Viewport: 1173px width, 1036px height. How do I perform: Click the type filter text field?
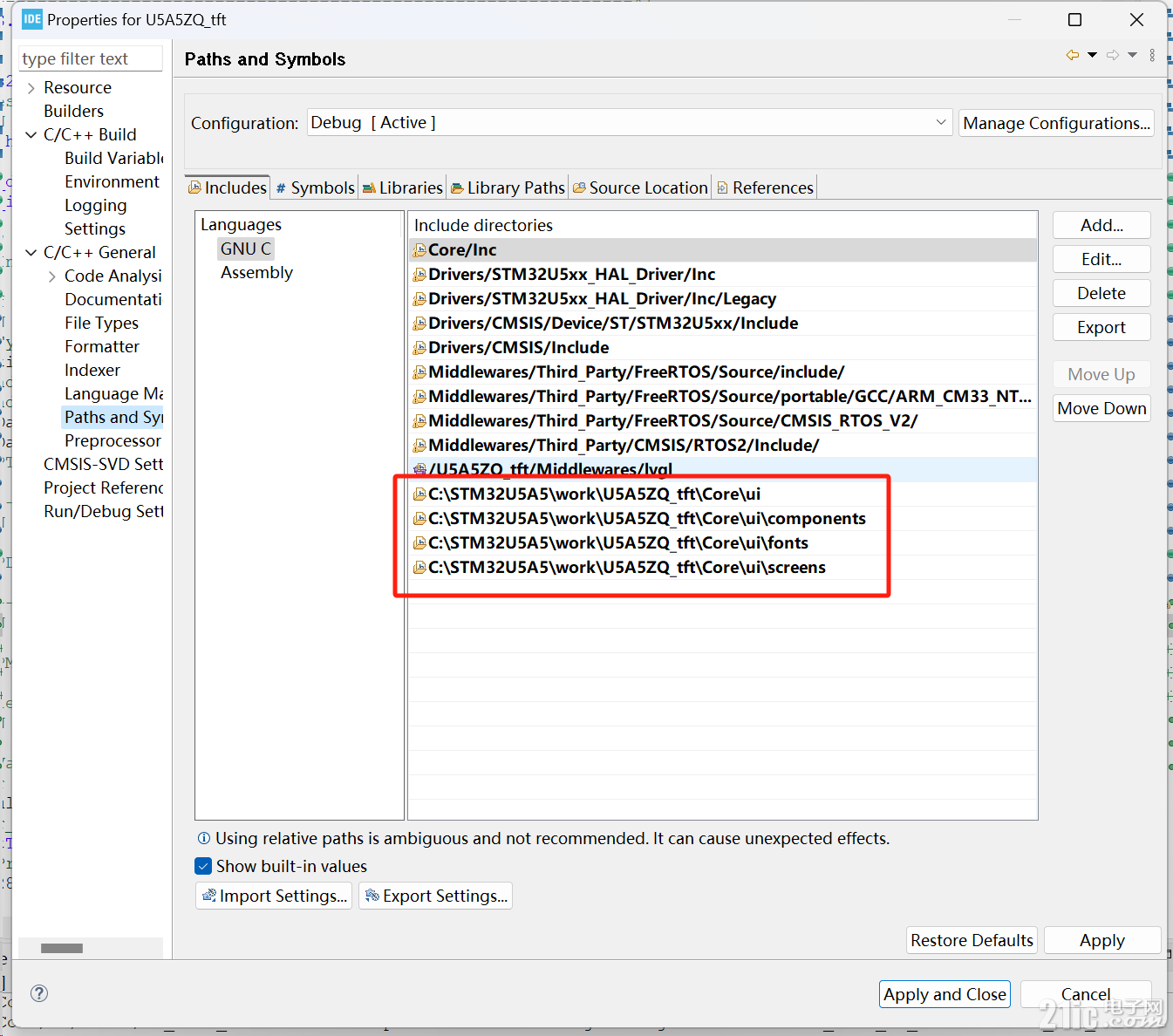click(x=91, y=58)
